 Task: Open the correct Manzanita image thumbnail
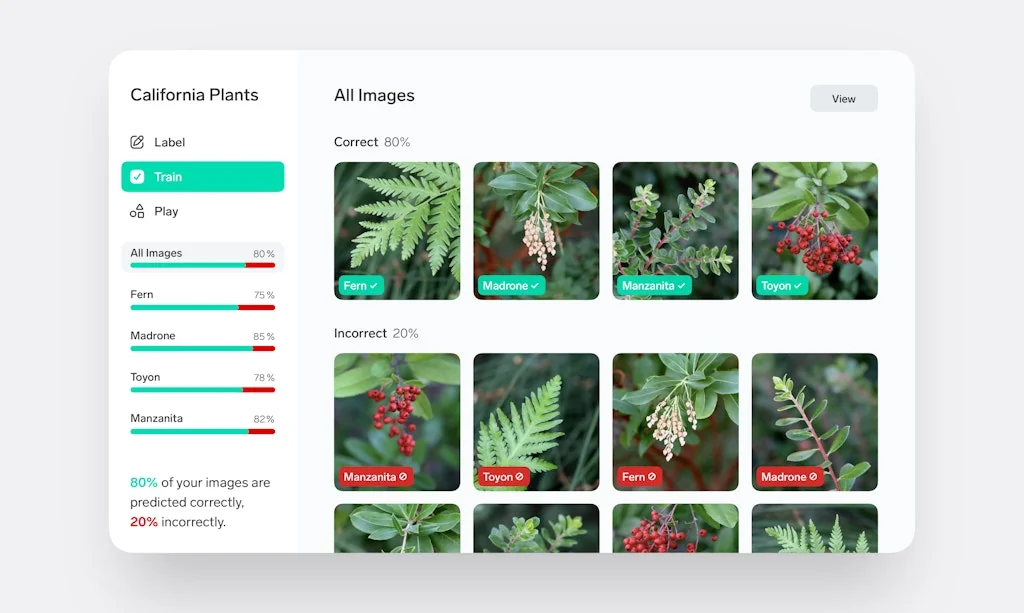pos(675,231)
